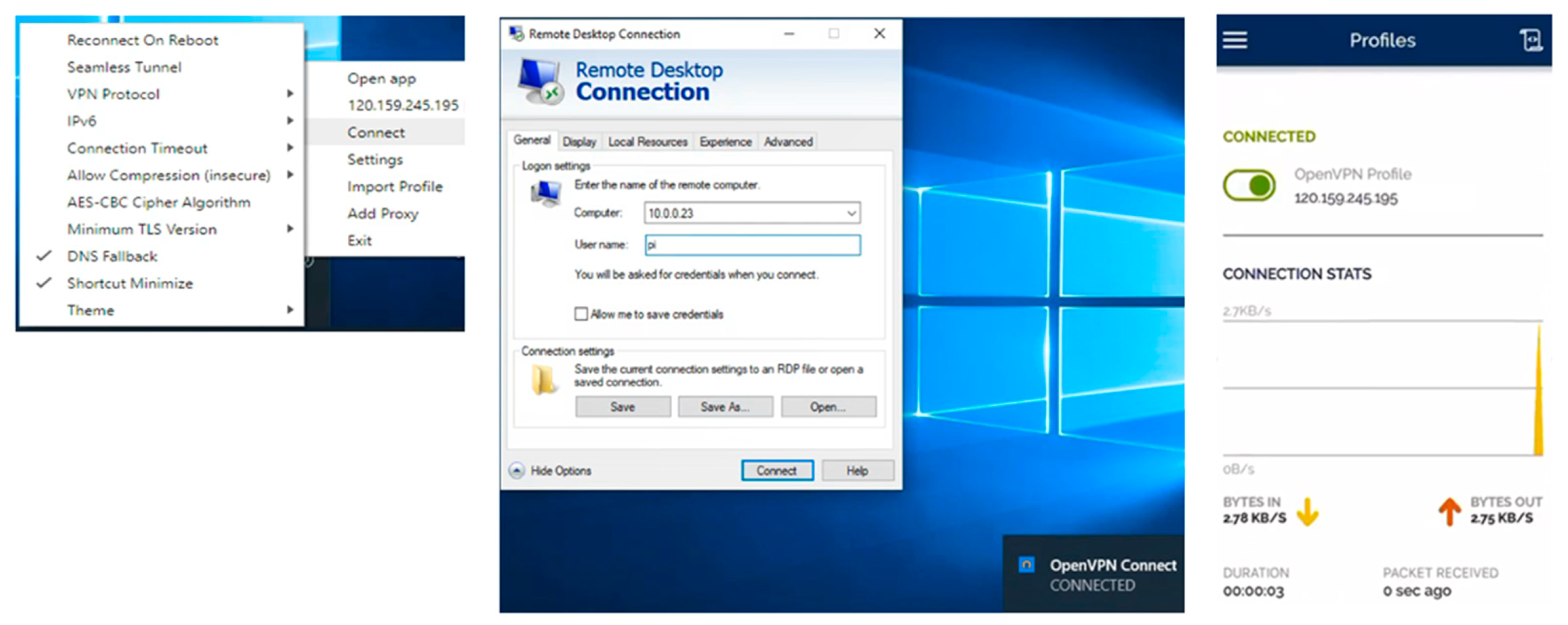The image size is (1568, 625).
Task: Click the yellow folder icon in Connection settings
Action: click(542, 380)
